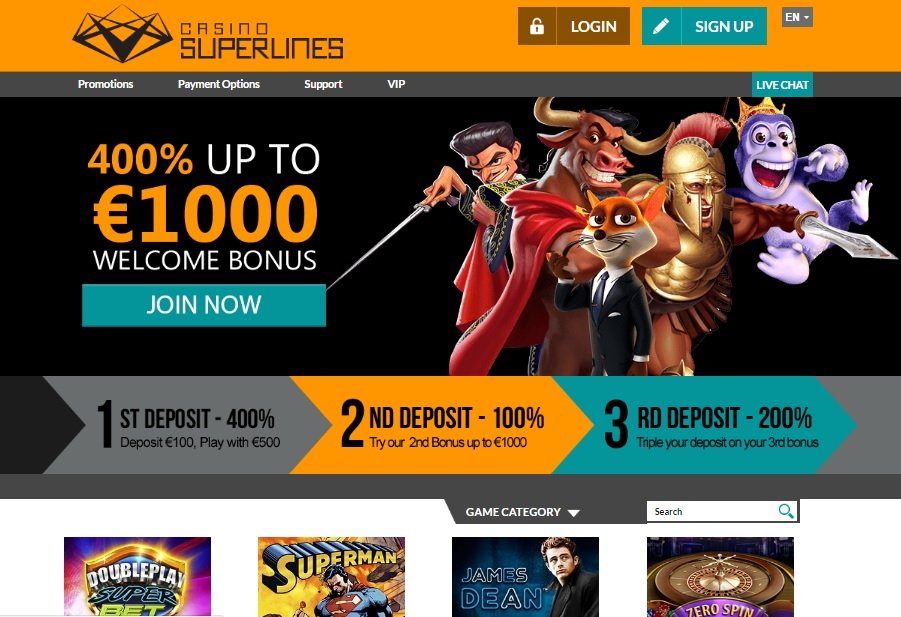This screenshot has height=617, width=901.
Task: Click the JOIN NOW button
Action: click(204, 305)
